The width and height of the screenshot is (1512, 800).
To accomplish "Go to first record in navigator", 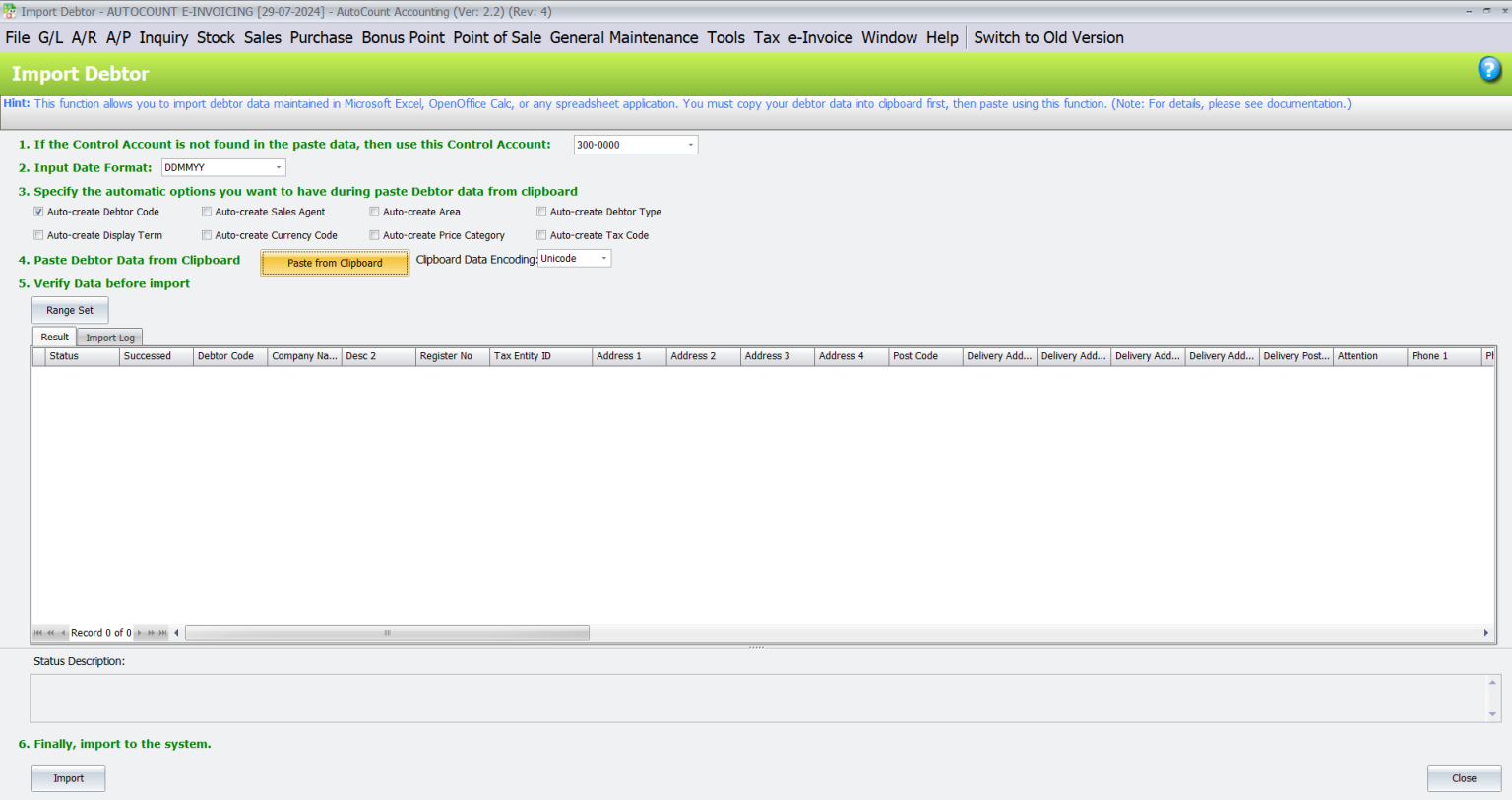I will tap(38, 633).
